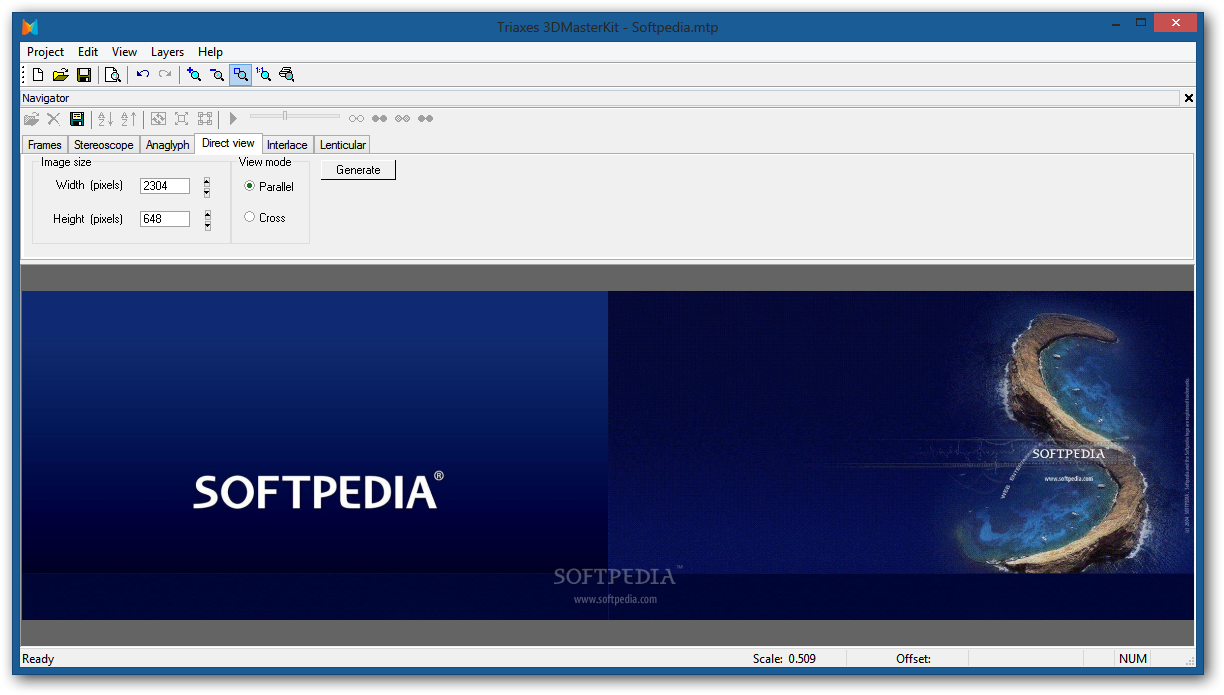Switch to the Stereoscope tab
Screen dimensions: 1224x695
(104, 145)
